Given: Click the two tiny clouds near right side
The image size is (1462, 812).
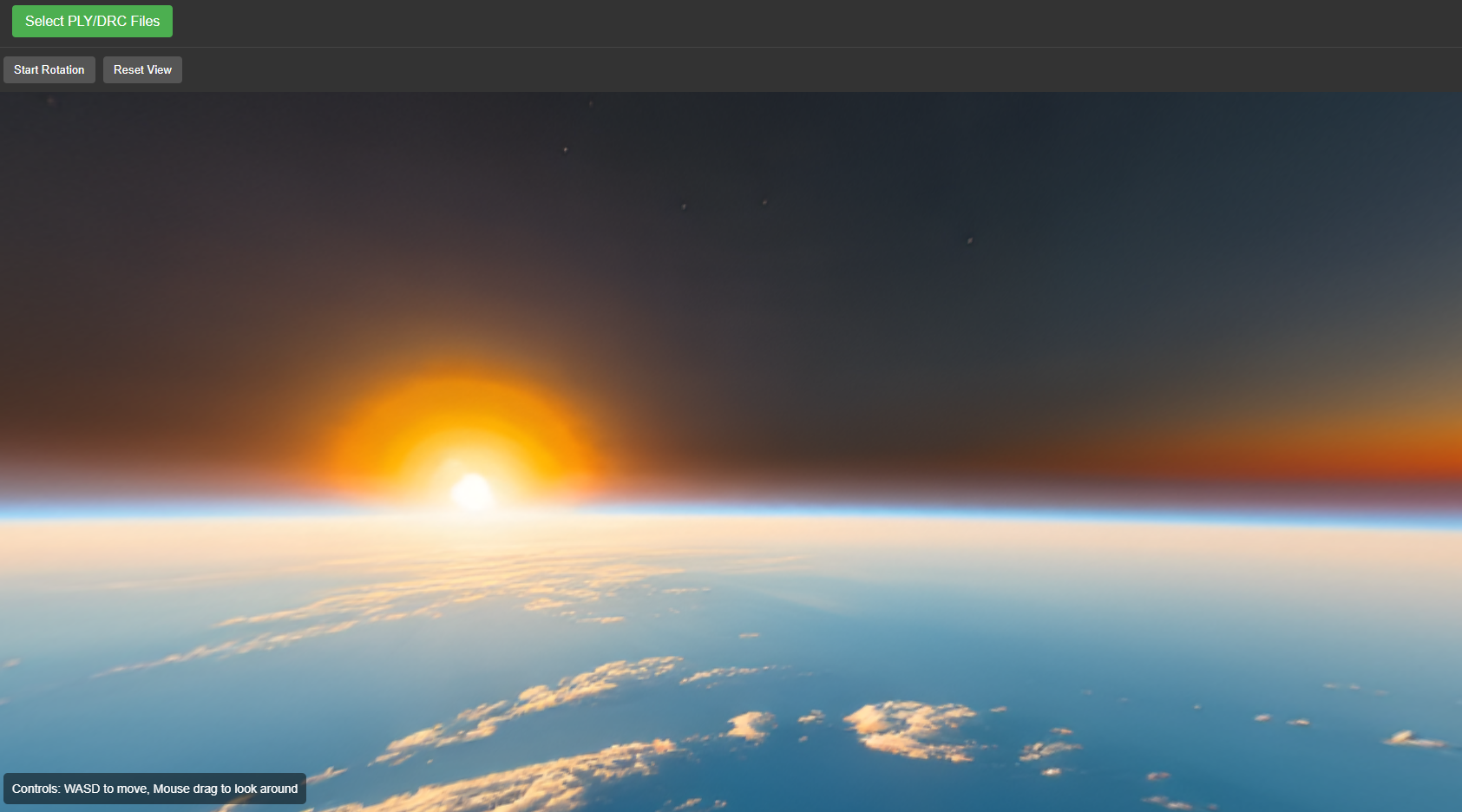Looking at the screenshot, I should (1280, 719).
